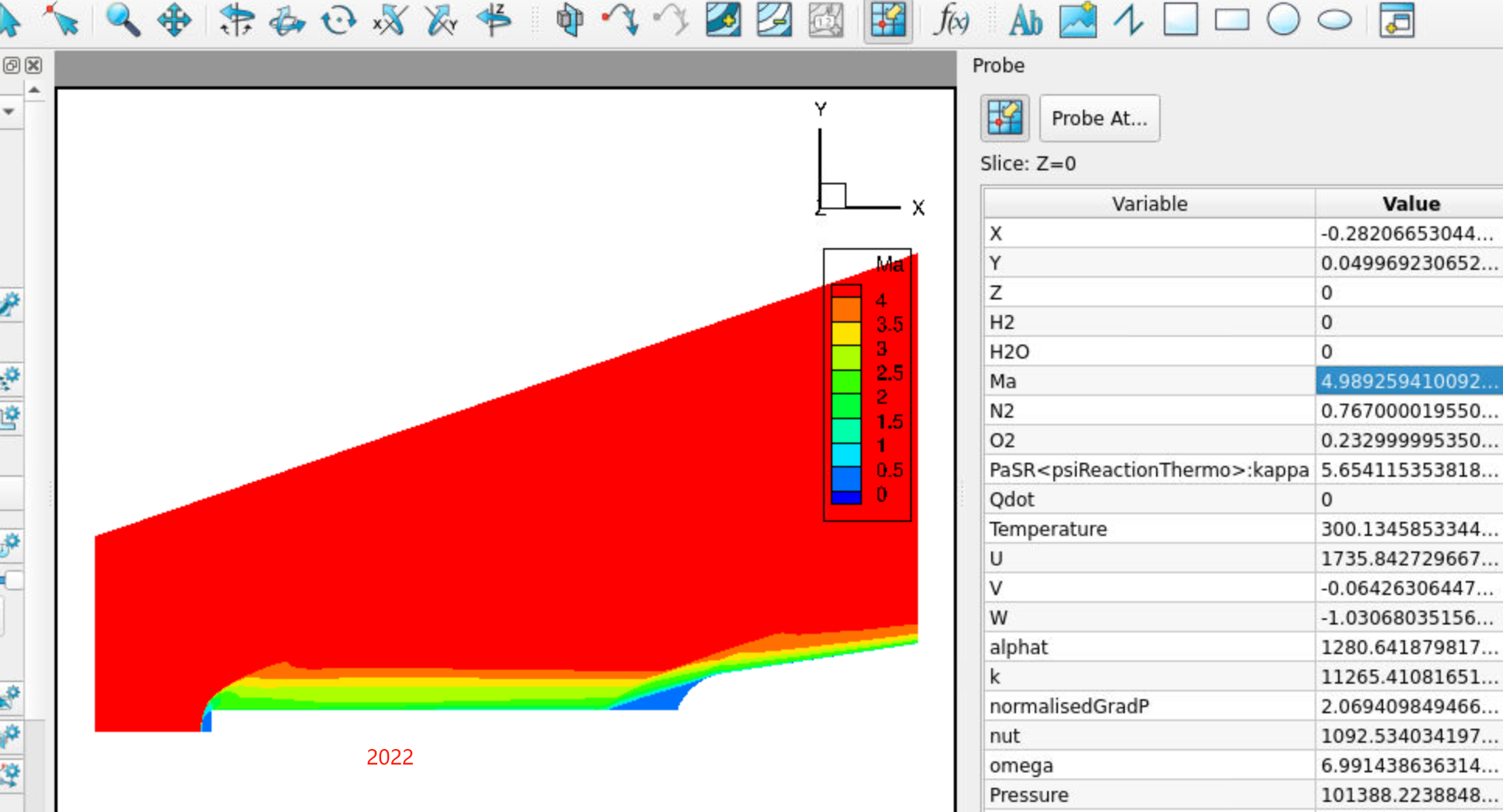Undock the left sidebar with float button

[x=11, y=65]
